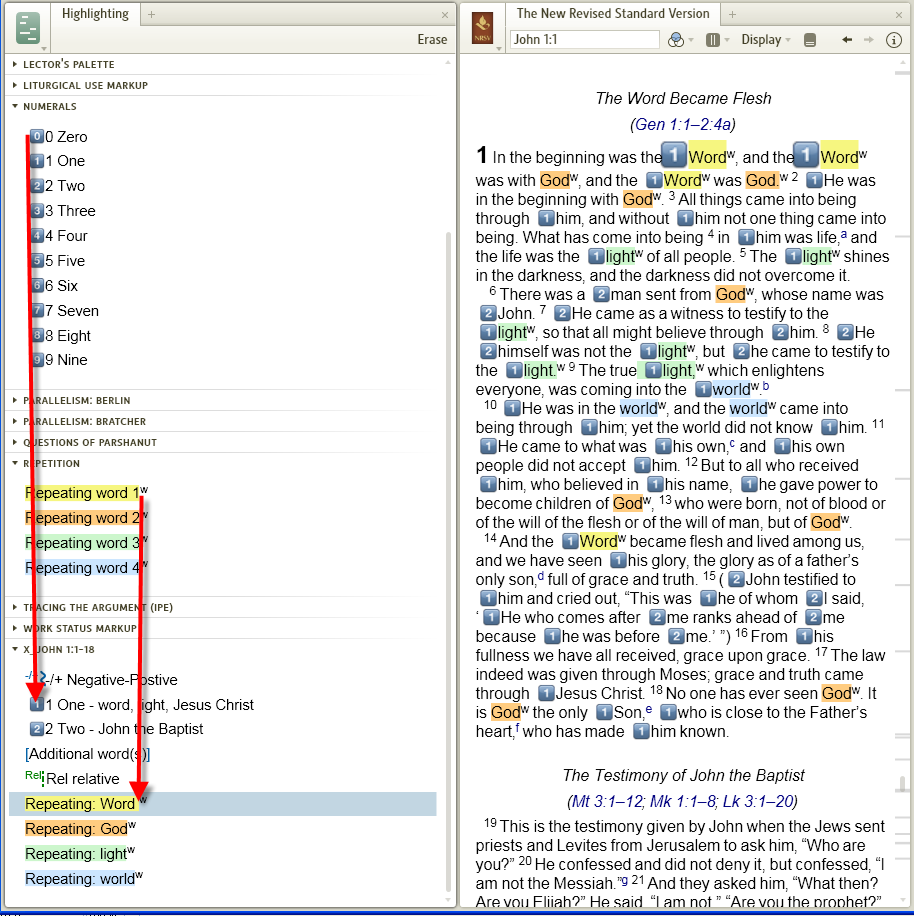This screenshot has width=914, height=916.
Task: Select the Rel relative style
Action: coord(72,778)
